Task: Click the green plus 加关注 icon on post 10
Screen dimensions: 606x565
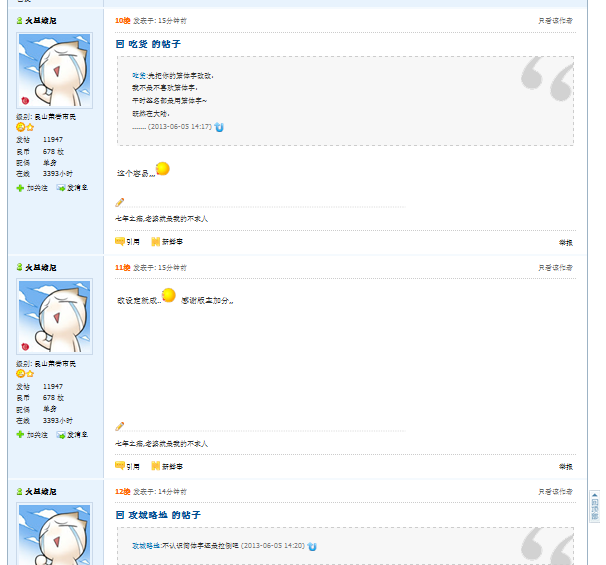Action: 20,188
